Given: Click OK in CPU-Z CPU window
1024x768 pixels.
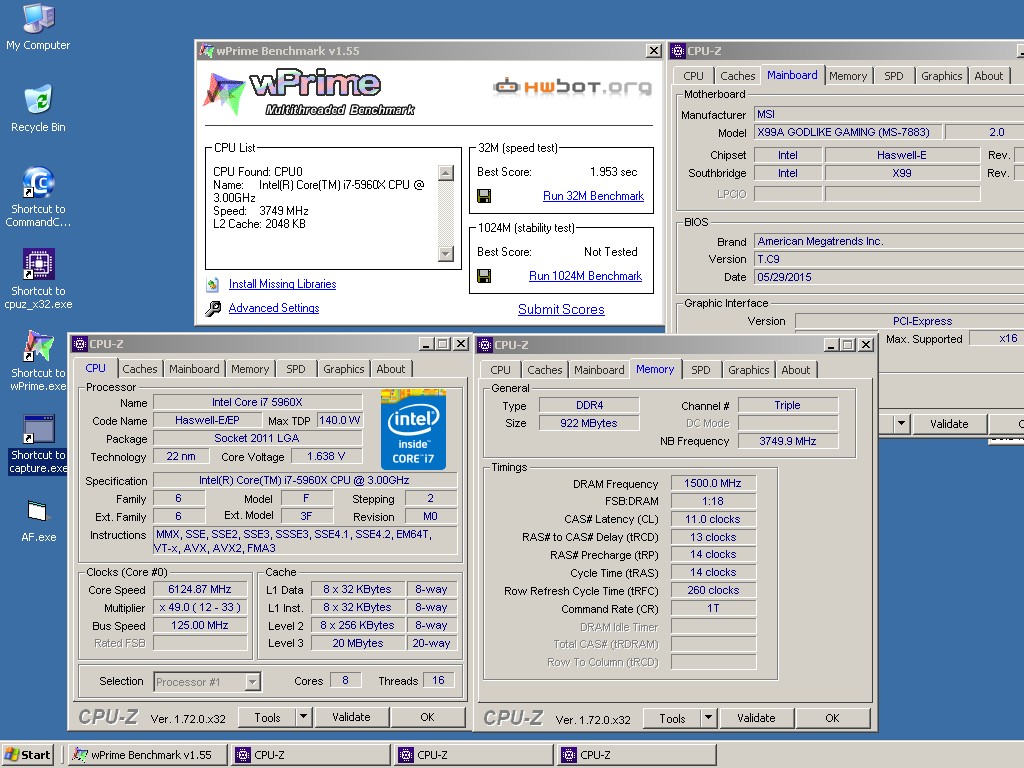Looking at the screenshot, I should (x=427, y=717).
